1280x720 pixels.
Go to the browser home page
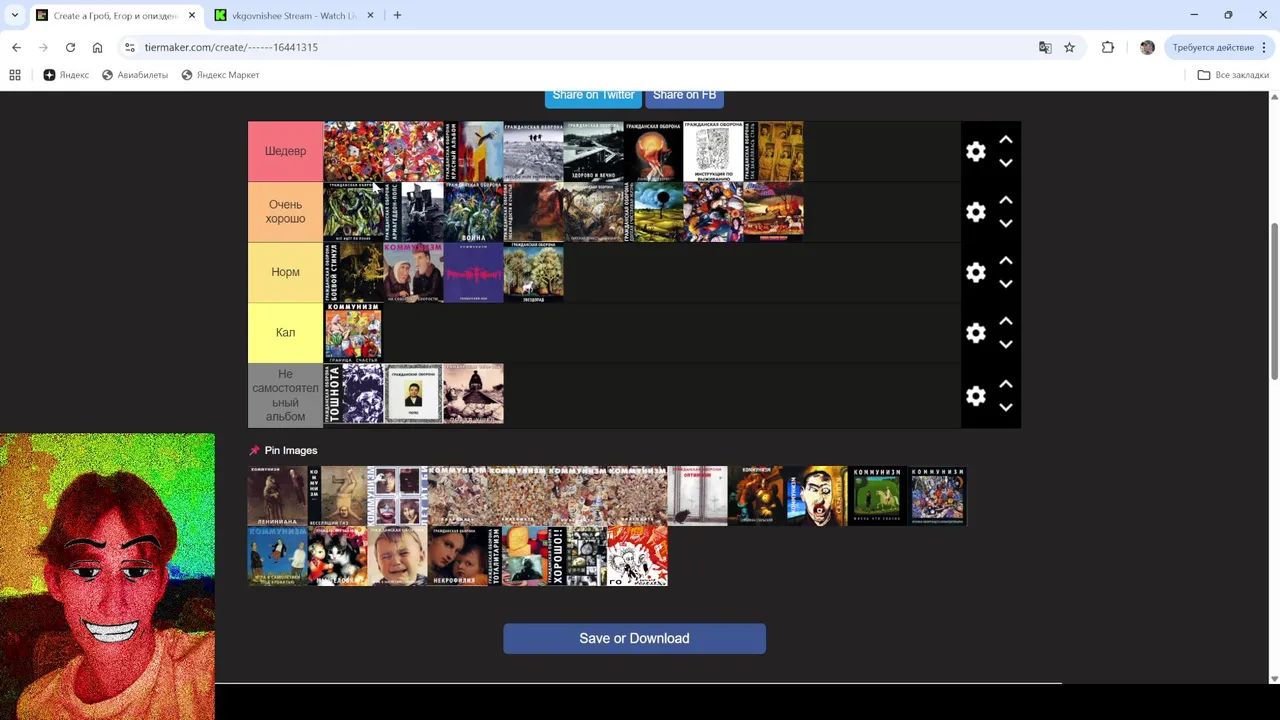tap(97, 47)
